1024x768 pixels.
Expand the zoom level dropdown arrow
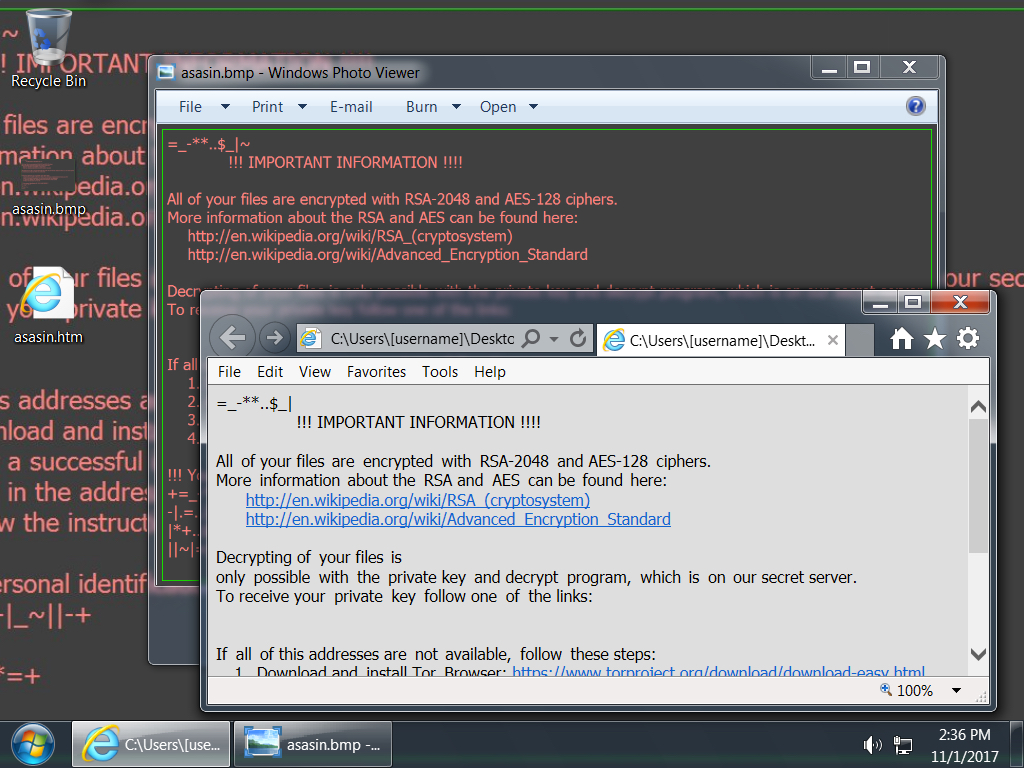(956, 690)
